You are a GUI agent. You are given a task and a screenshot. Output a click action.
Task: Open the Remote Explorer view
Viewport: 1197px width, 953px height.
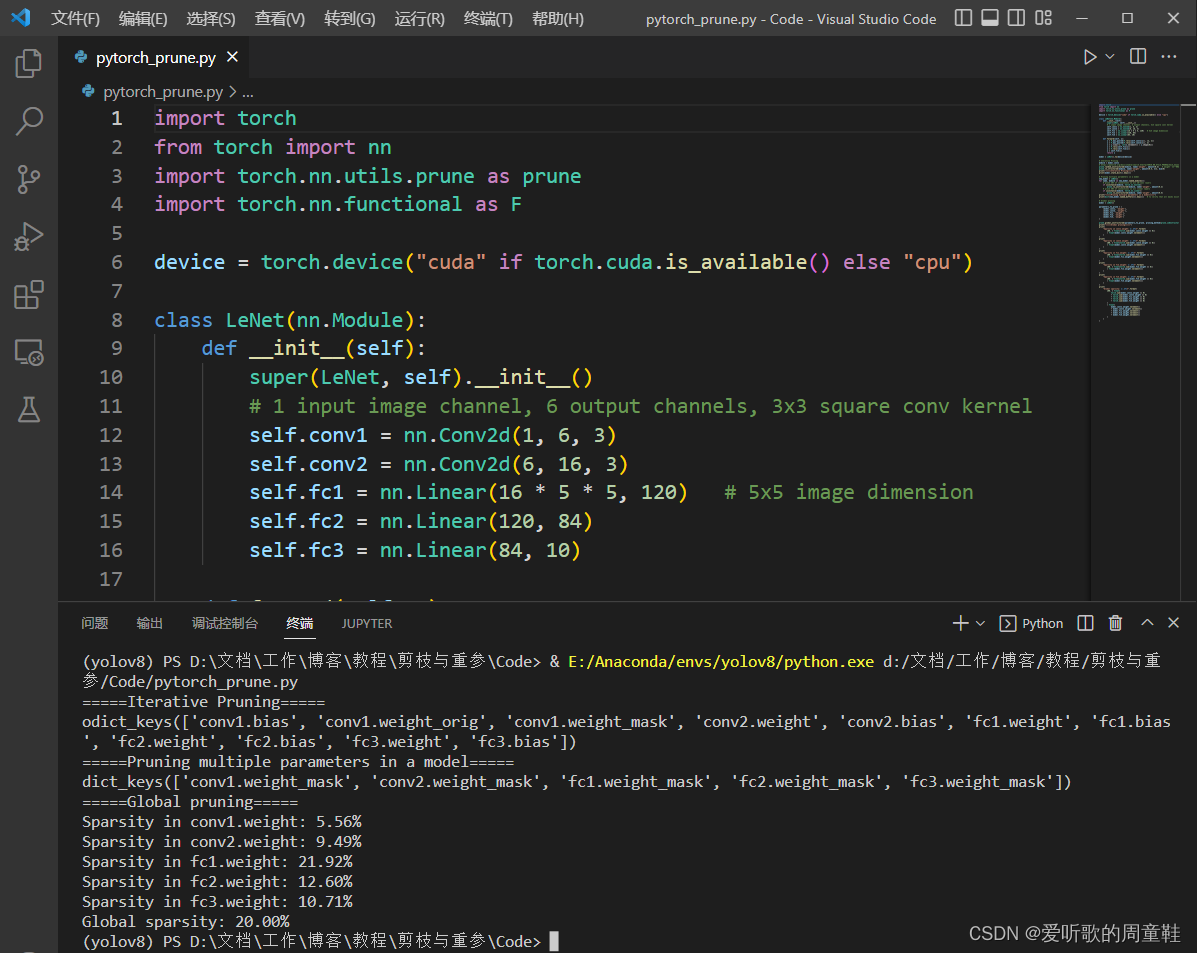click(x=28, y=353)
